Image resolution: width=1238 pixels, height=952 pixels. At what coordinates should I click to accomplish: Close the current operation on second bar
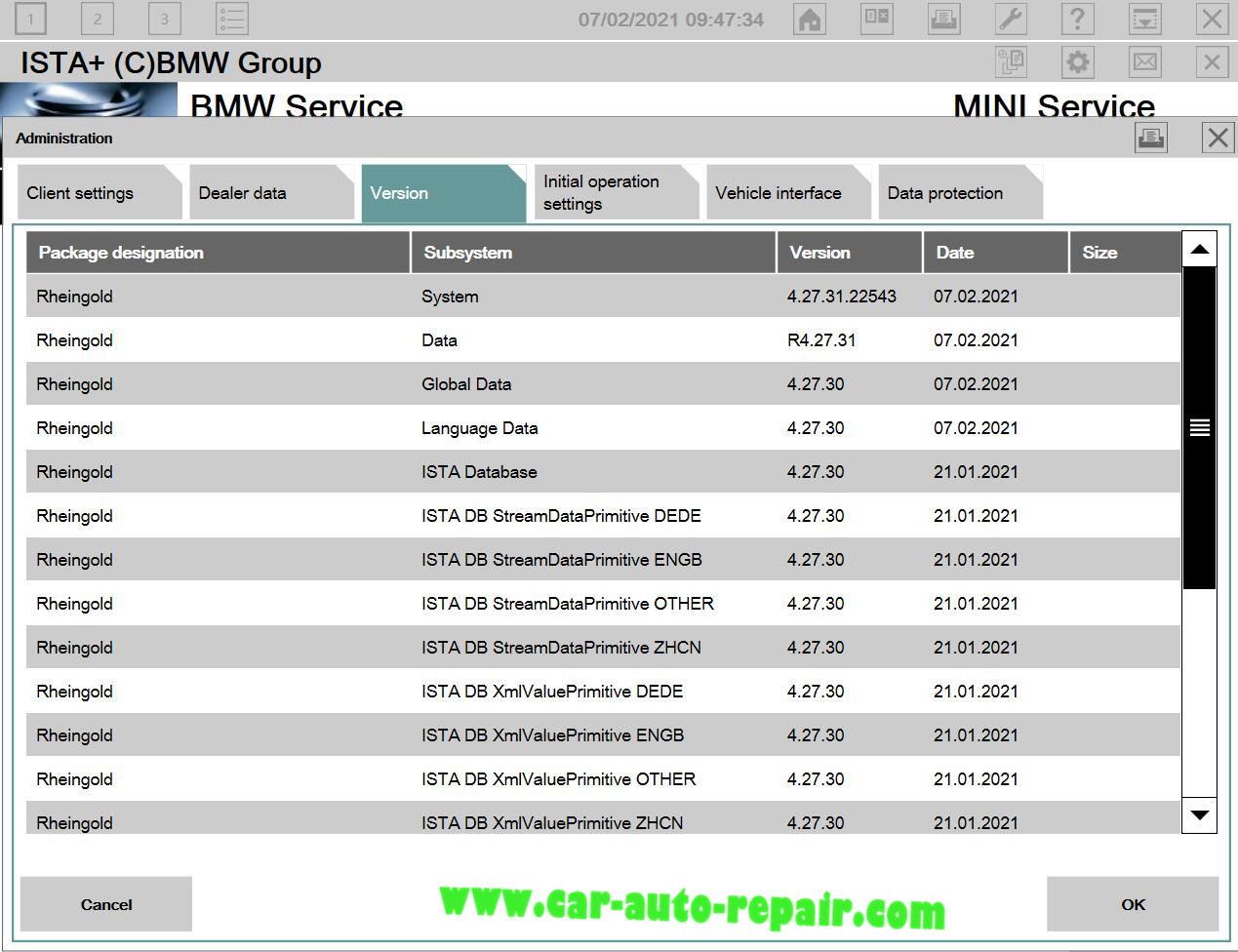(x=1212, y=62)
